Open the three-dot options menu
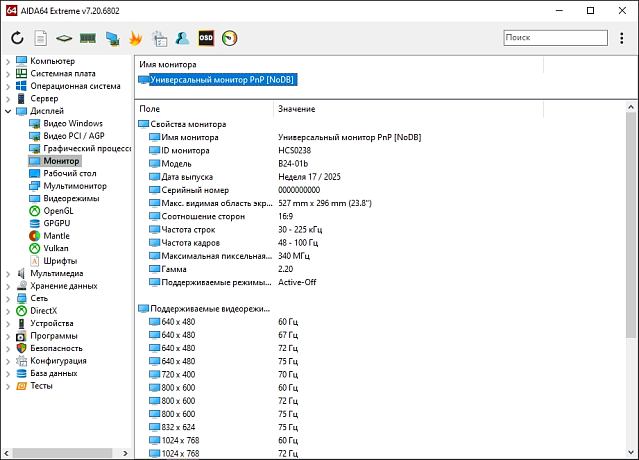The image size is (639, 460). pos(622,38)
